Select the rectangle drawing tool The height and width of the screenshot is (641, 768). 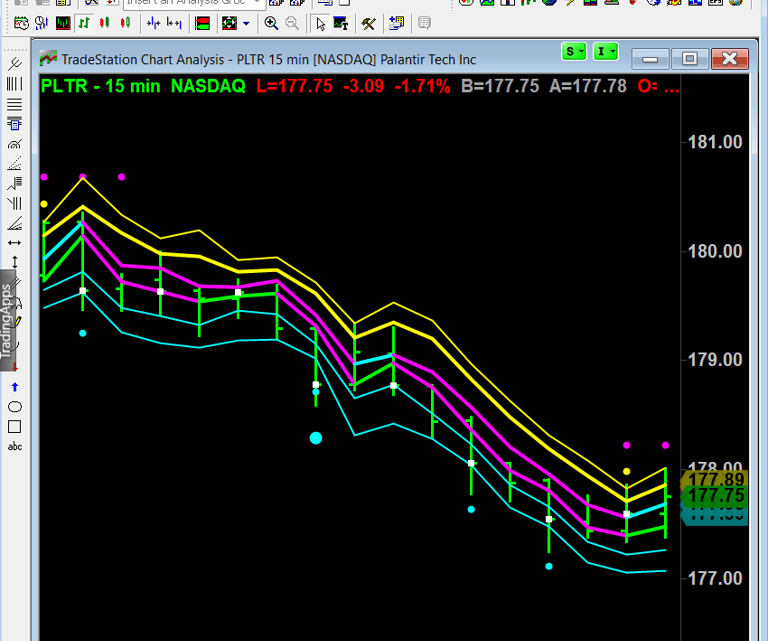click(x=15, y=427)
